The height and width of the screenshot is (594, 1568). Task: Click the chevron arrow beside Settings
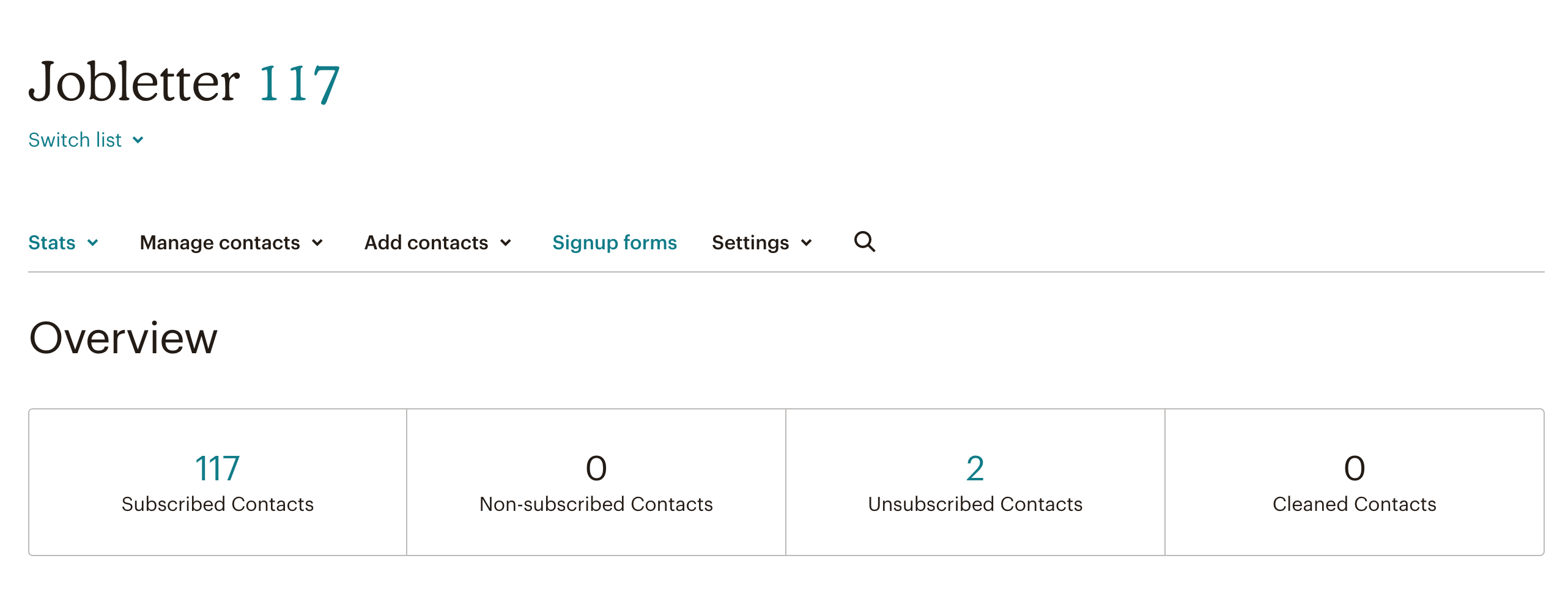pos(807,243)
